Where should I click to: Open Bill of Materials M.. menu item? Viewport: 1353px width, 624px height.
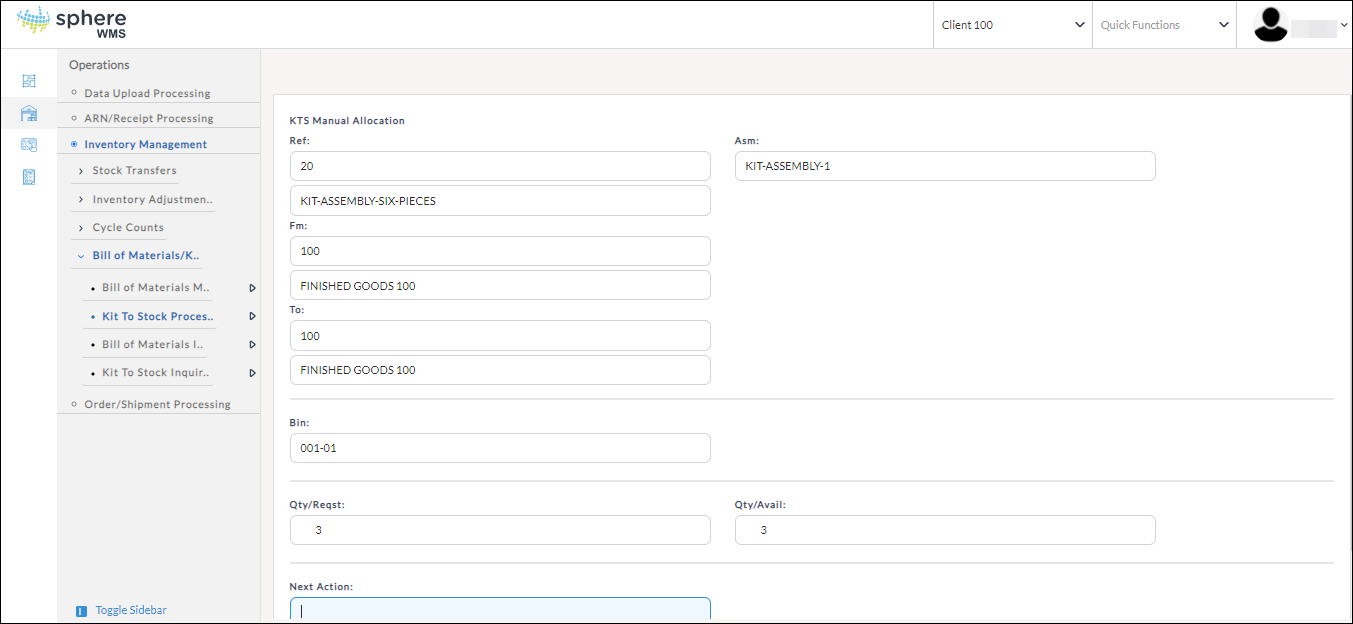[x=156, y=288]
